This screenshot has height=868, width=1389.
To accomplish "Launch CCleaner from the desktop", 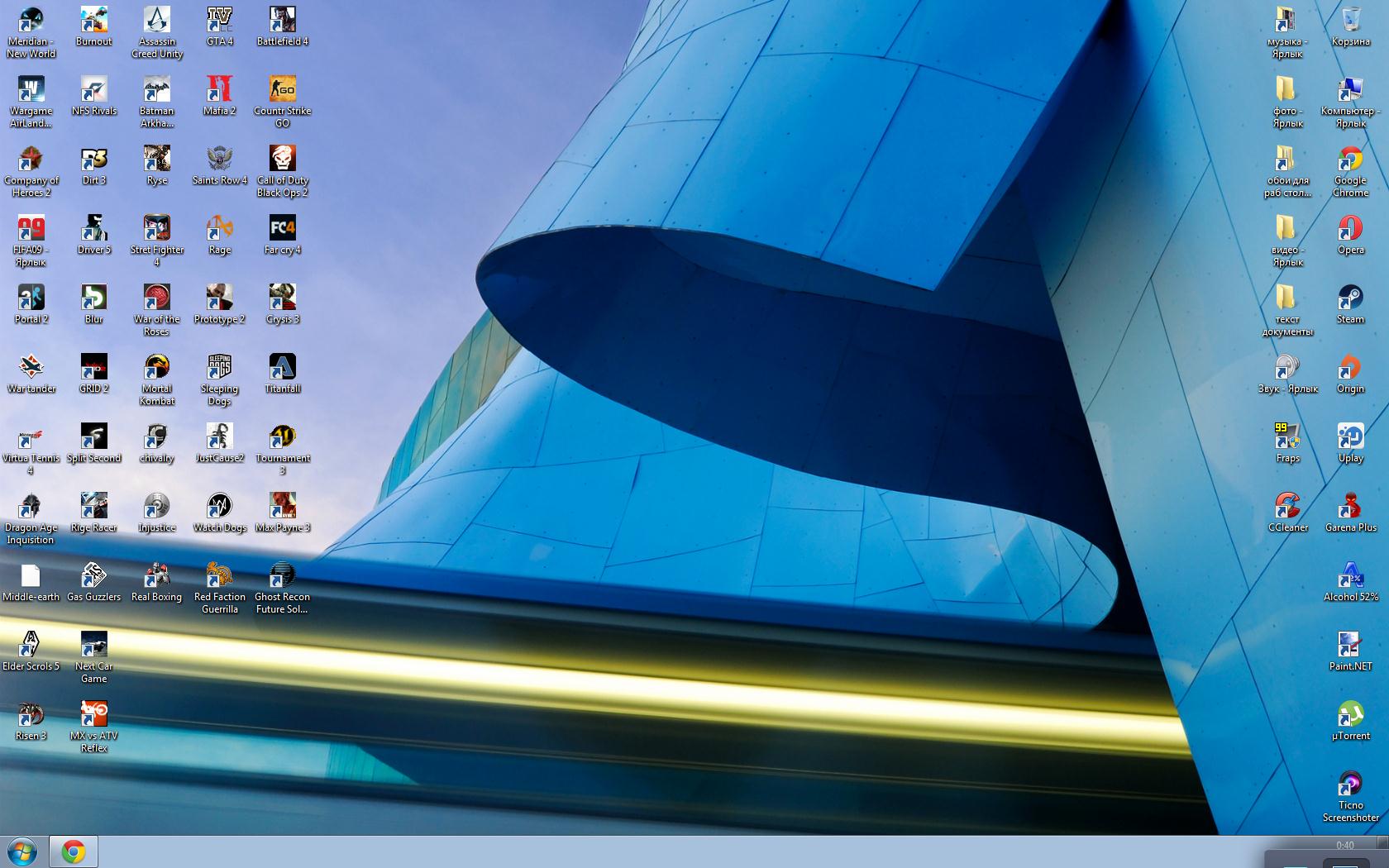I will tap(1287, 513).
